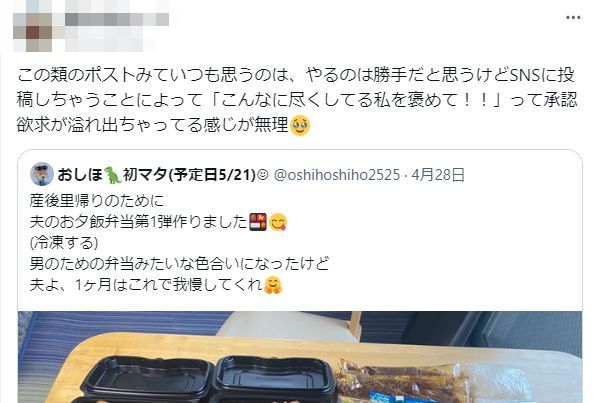Click the bento box emoji

pyautogui.click(x=258, y=222)
